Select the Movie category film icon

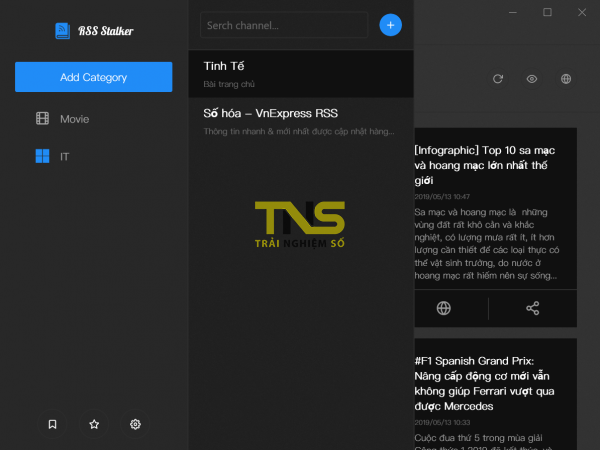(x=42, y=119)
